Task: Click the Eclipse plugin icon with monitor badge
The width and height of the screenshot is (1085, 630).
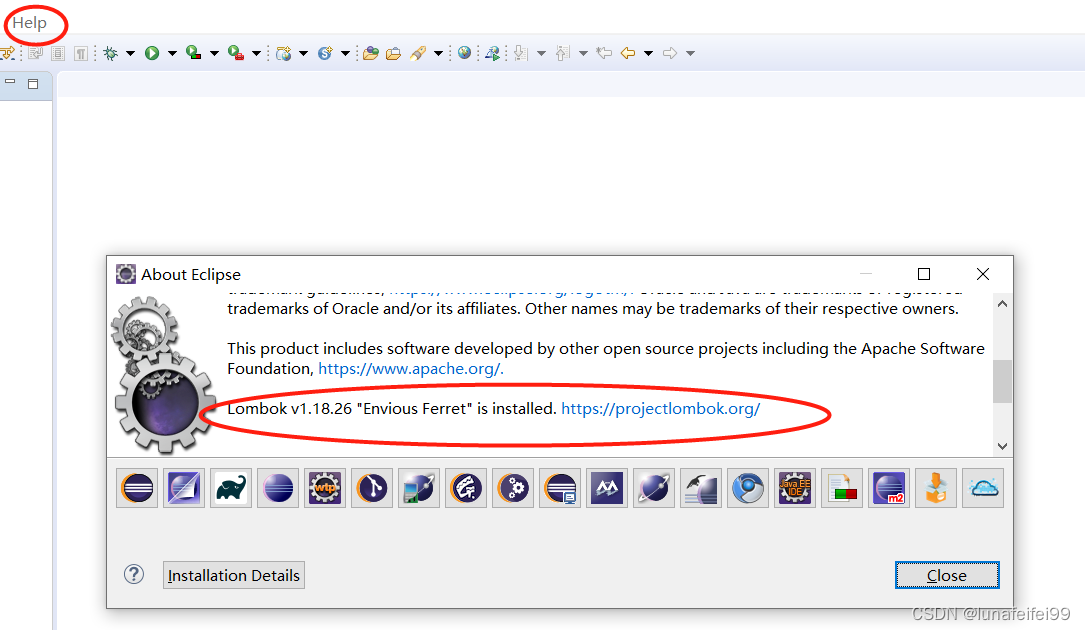Action: tap(560, 488)
